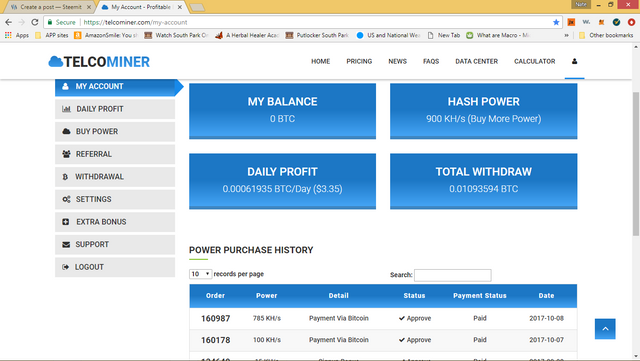Click the red Opera-style extension icon
640x361 pixels.
631,22
